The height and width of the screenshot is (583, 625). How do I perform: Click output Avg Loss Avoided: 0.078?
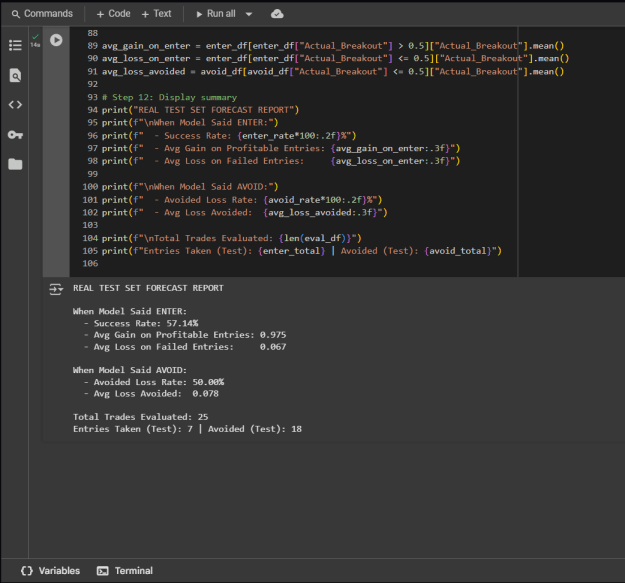(x=156, y=393)
